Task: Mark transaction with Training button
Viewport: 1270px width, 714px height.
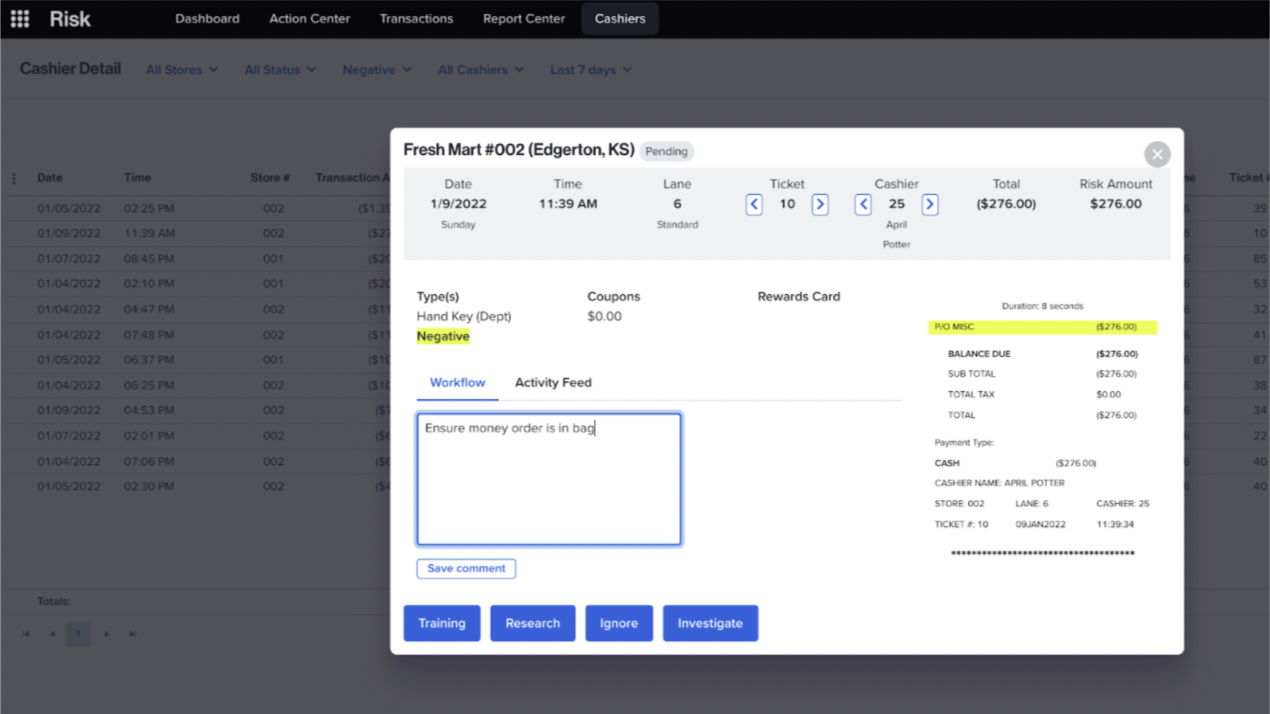Action: click(x=441, y=623)
